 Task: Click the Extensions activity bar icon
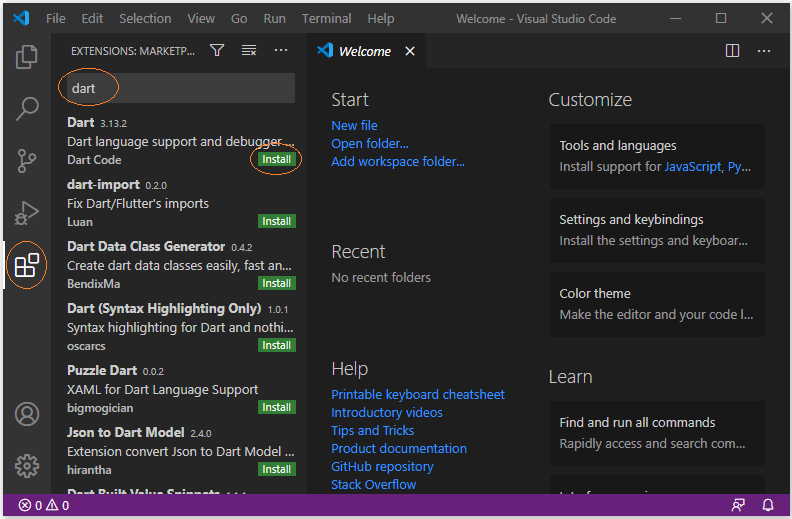tap(27, 266)
